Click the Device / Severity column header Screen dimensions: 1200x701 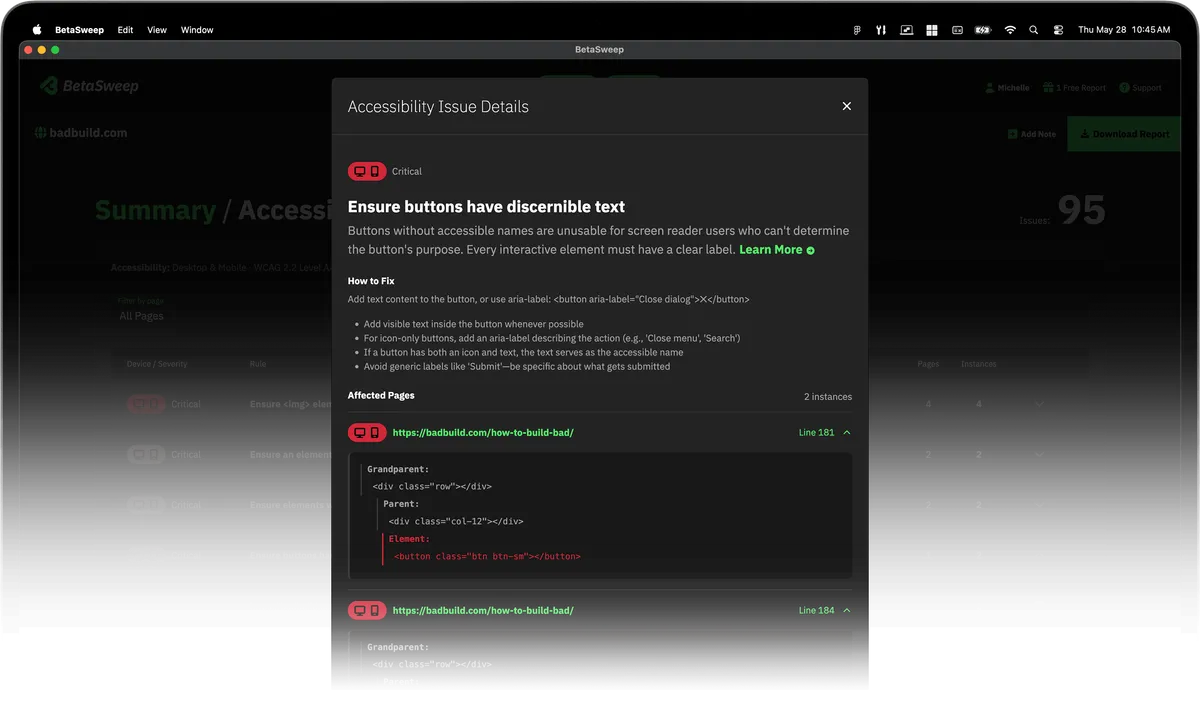click(157, 364)
